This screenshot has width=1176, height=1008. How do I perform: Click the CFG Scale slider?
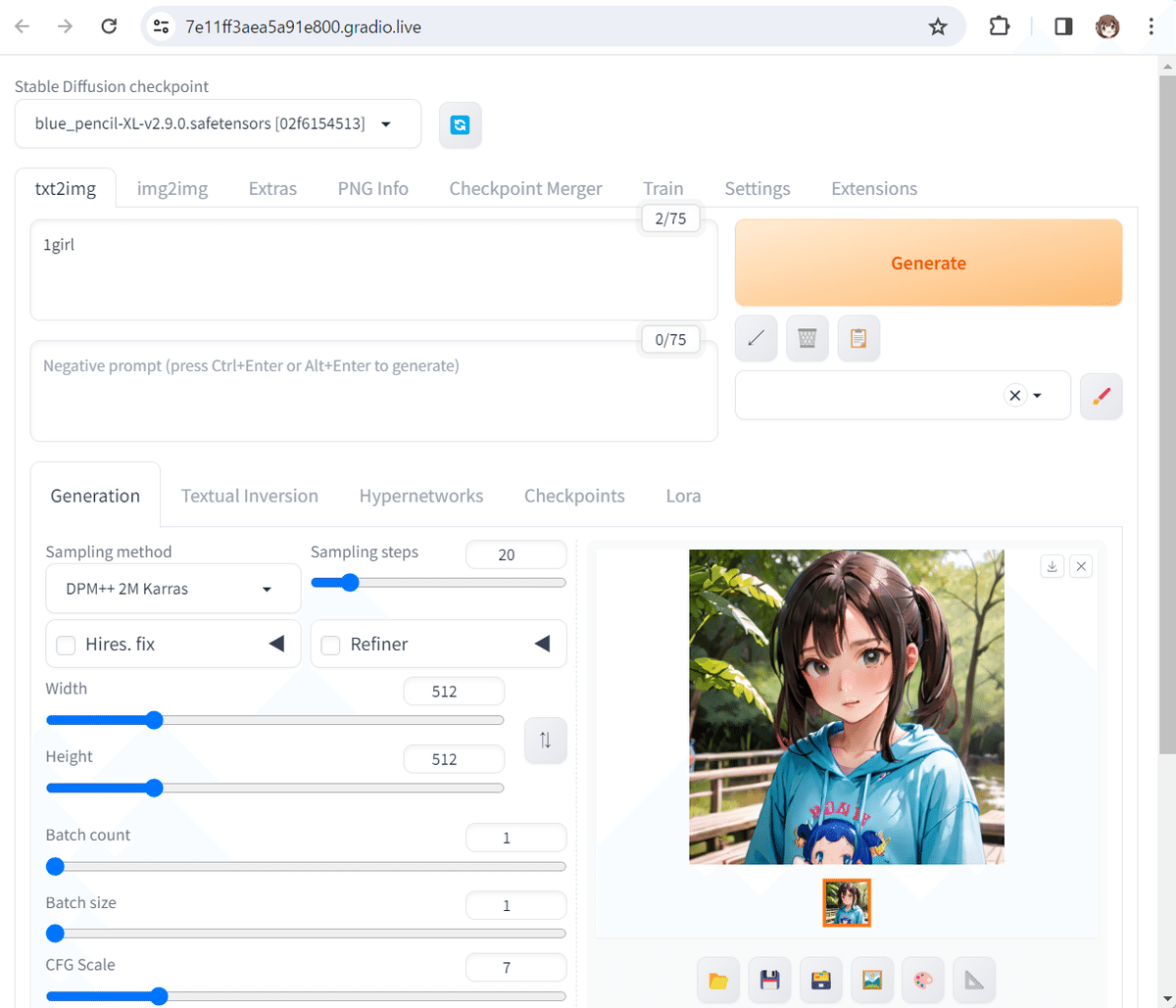(x=306, y=996)
